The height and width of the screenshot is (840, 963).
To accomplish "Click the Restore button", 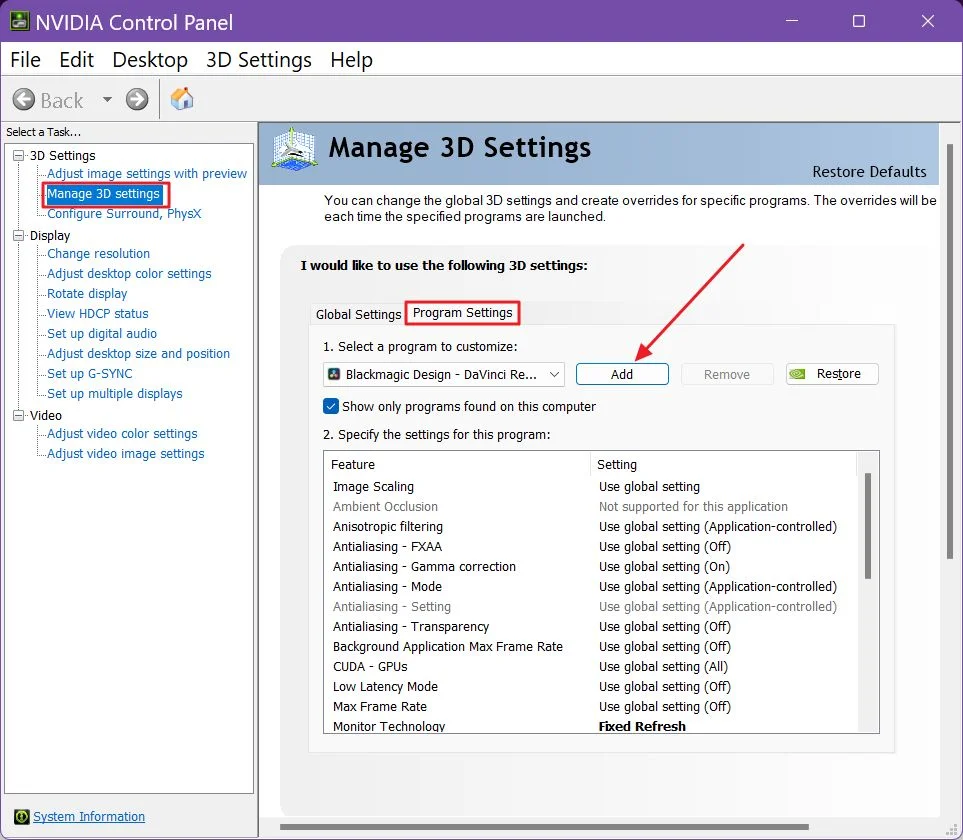I will [x=832, y=374].
